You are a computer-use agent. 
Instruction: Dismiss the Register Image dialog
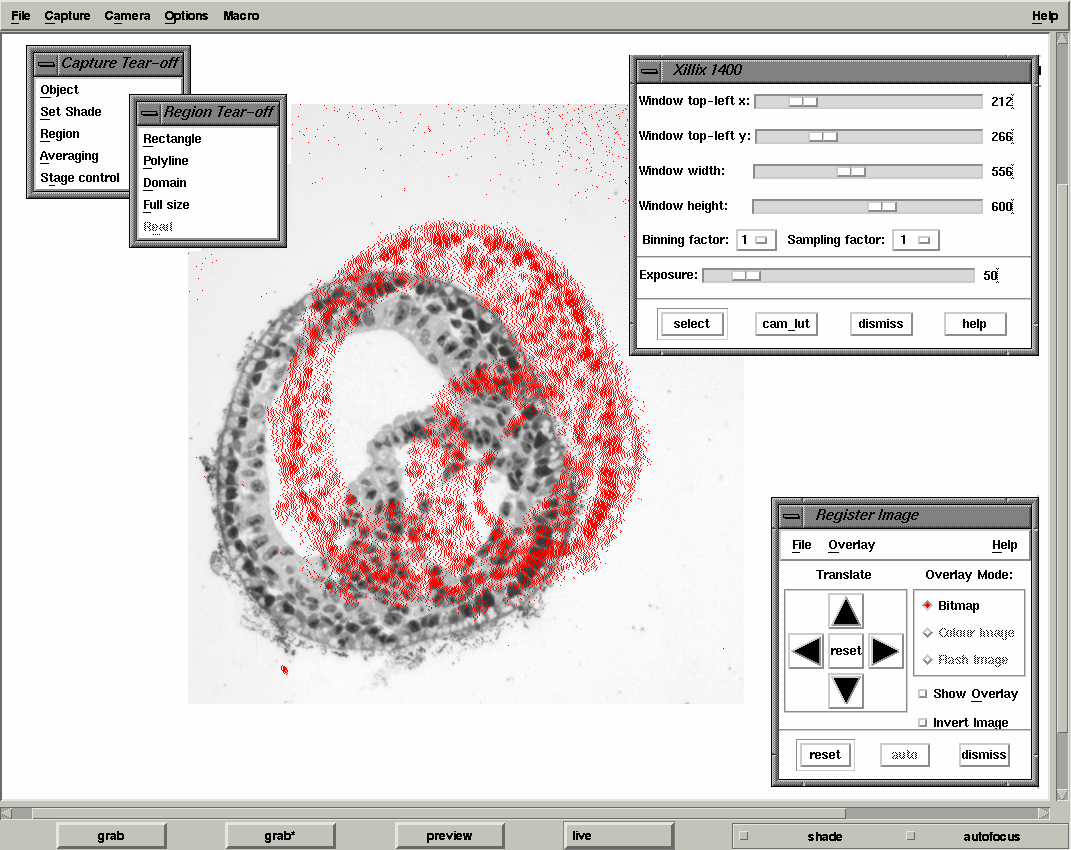point(984,755)
